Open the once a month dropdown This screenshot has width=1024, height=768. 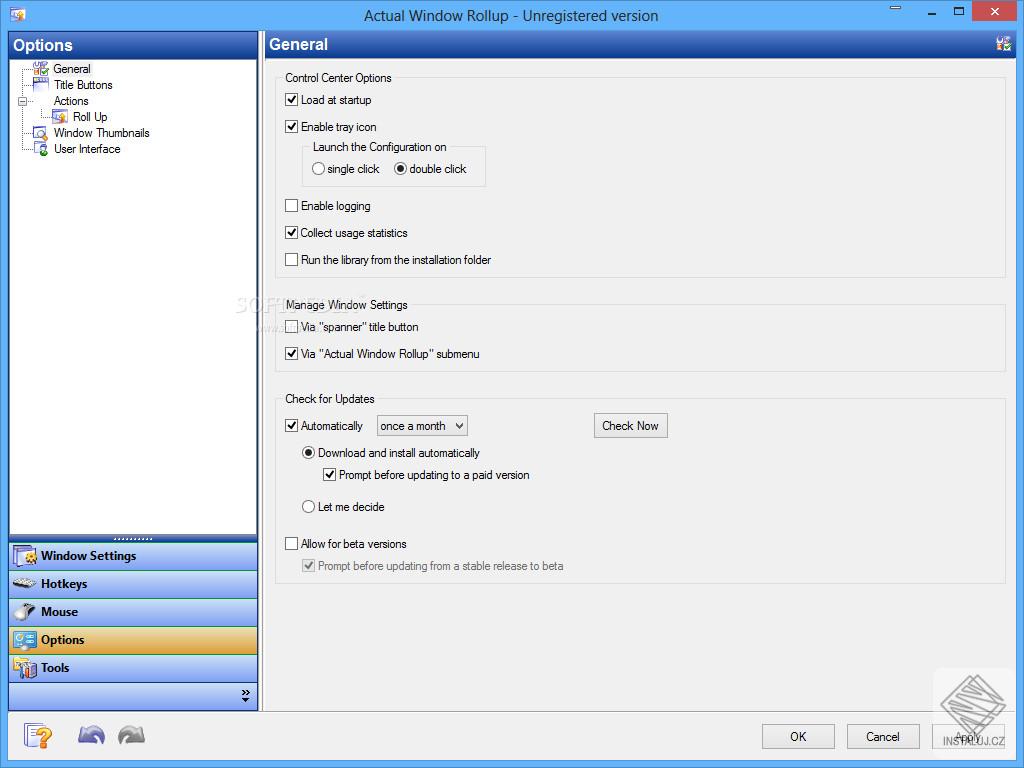[x=423, y=426]
